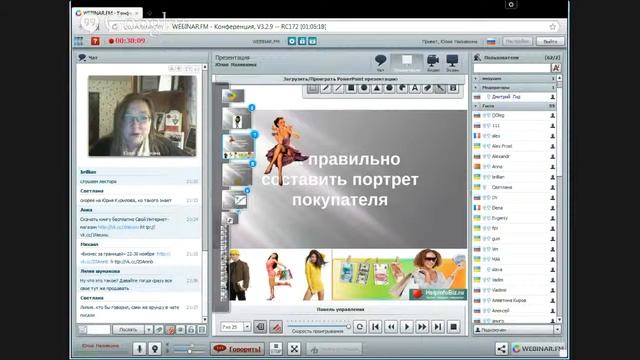
Task: Click the lock icon in chat toolbar
Action: pyautogui.click(x=191, y=329)
